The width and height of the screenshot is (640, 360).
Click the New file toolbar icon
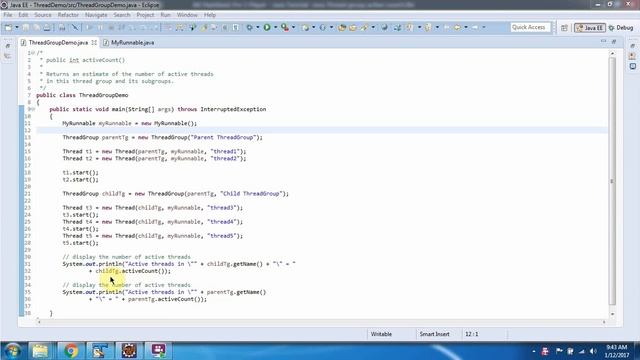(8, 27)
